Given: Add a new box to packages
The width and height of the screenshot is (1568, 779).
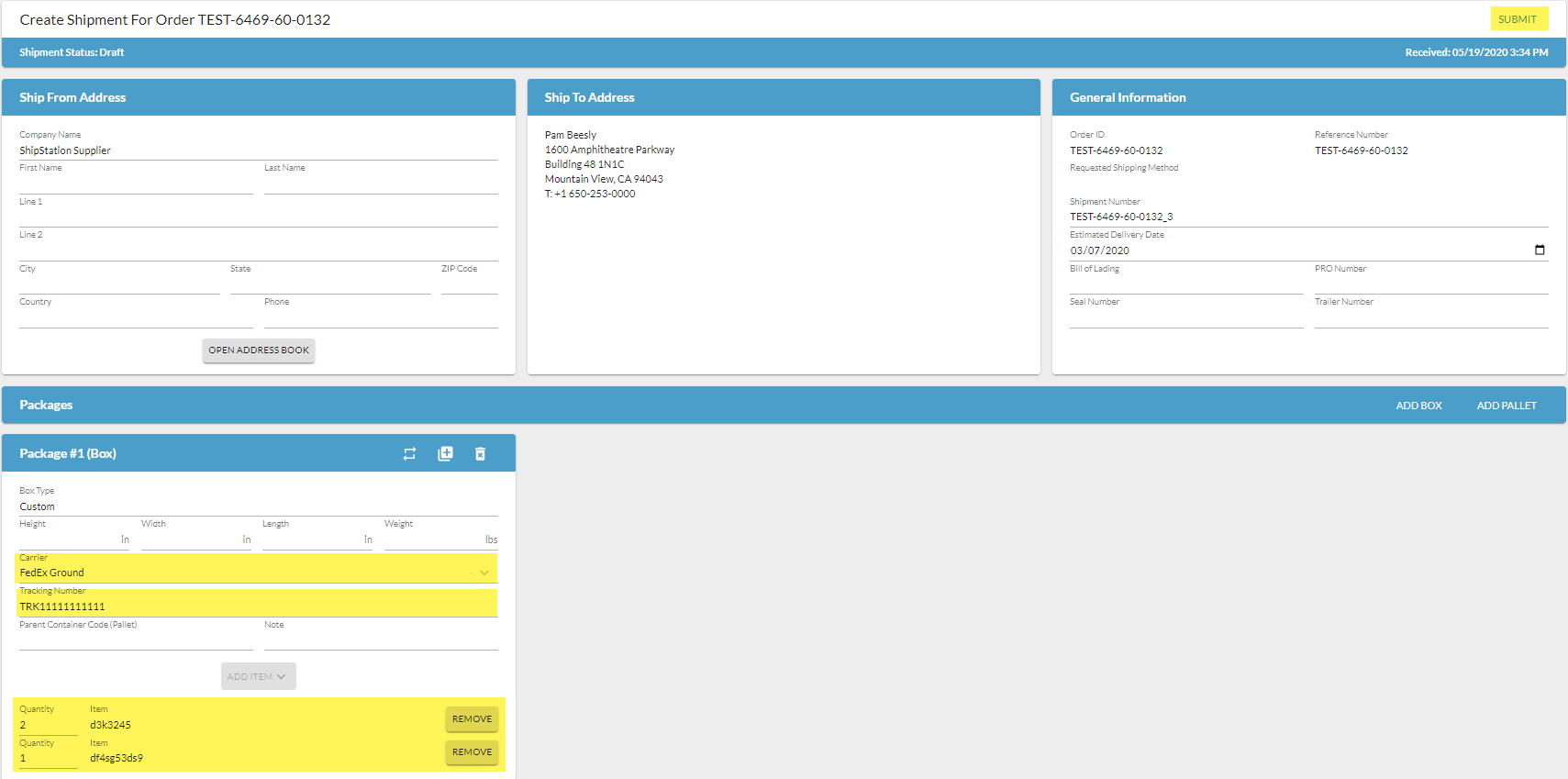Looking at the screenshot, I should pyautogui.click(x=1418, y=406).
